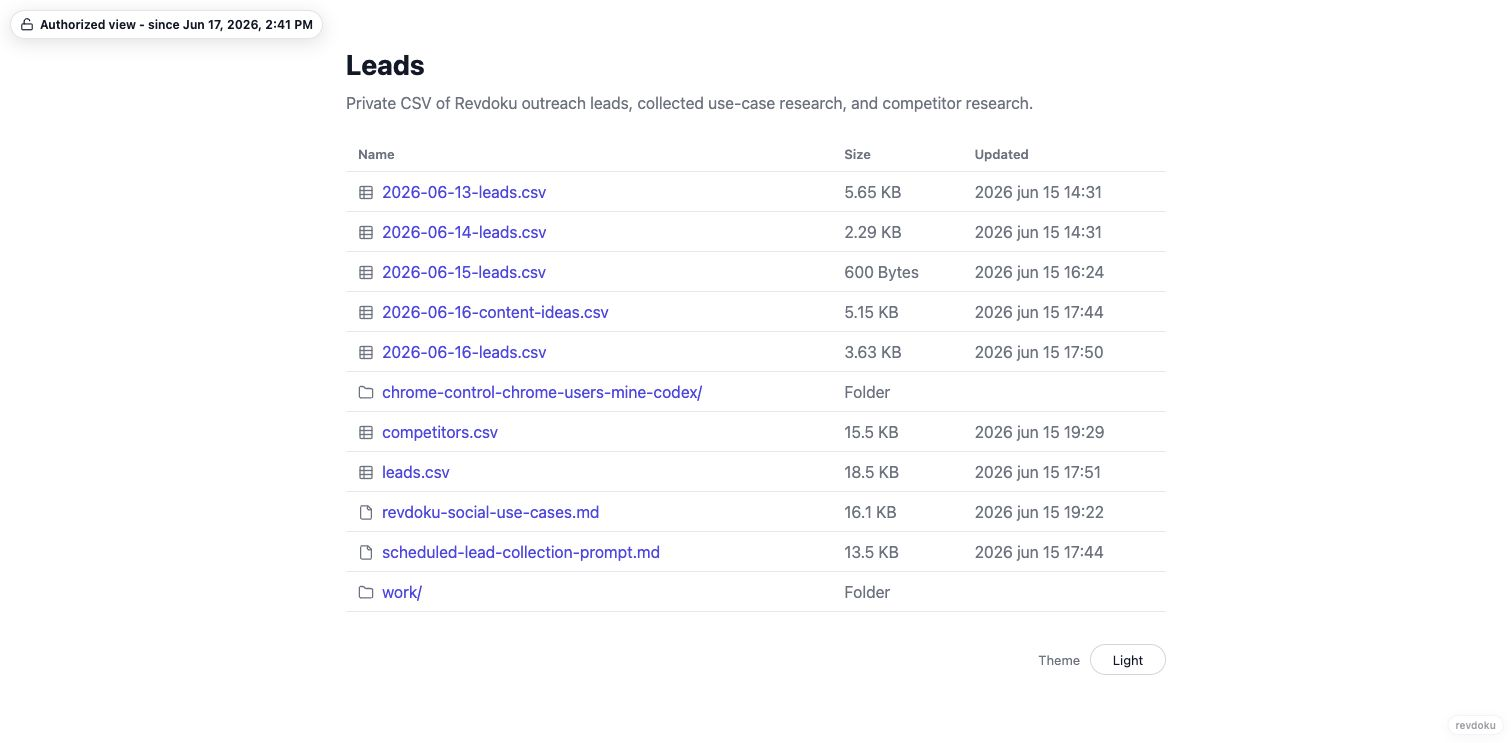Click the 2026 jun 15 16:24 timestamp
The image size is (1512, 743).
coord(1039,272)
